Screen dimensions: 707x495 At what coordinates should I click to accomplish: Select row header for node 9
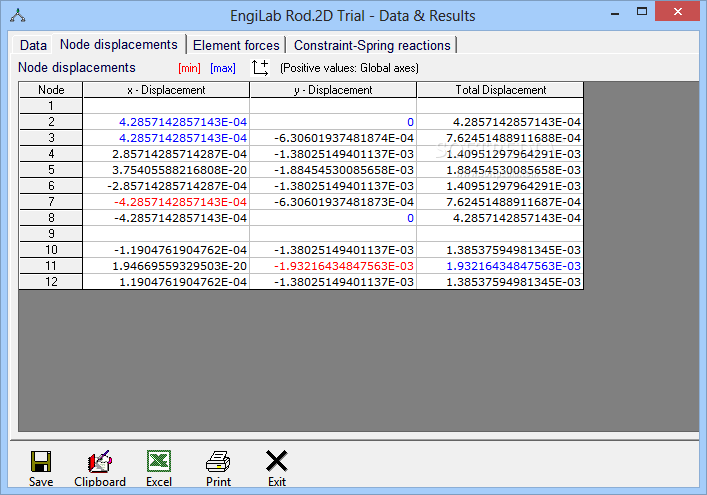coord(51,234)
